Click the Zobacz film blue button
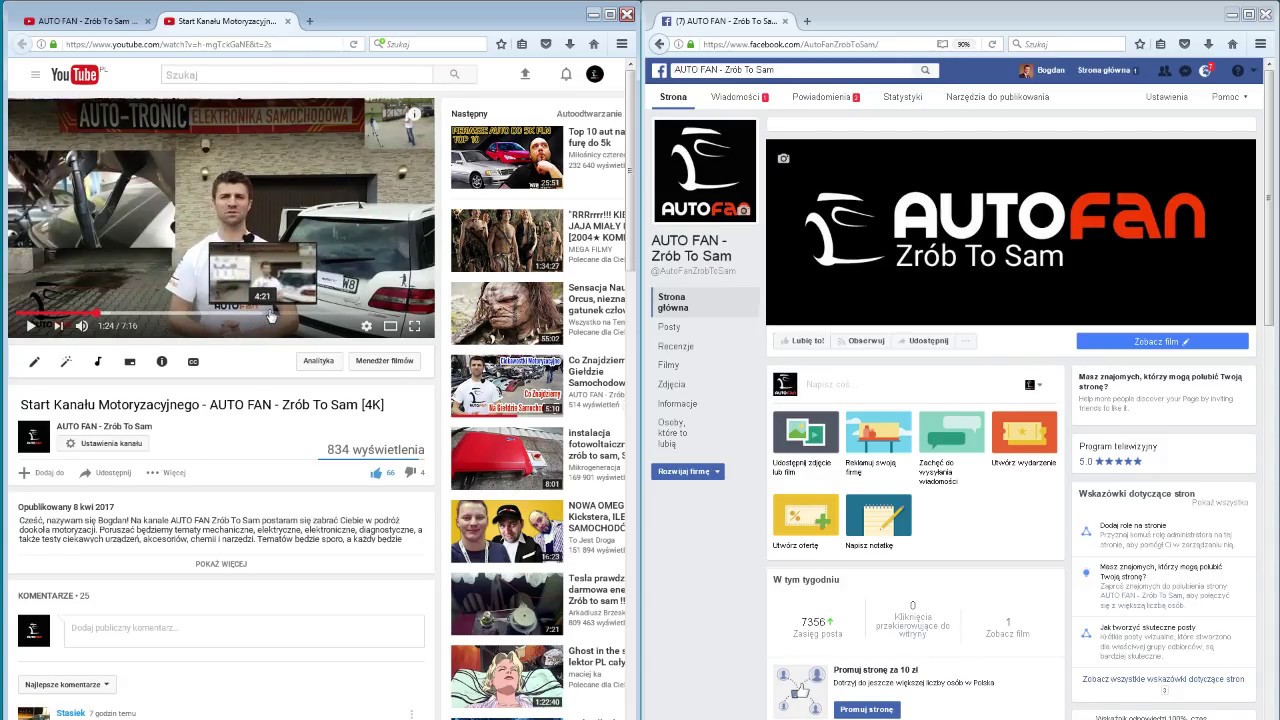 pos(1162,341)
